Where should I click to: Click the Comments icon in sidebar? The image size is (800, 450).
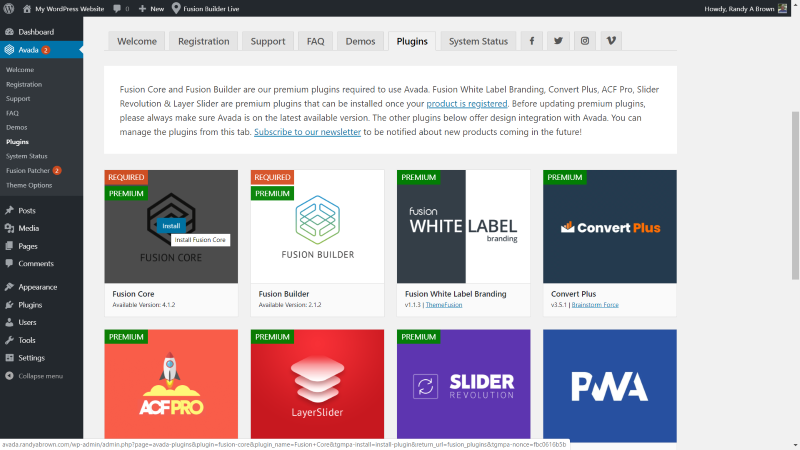pos(9,263)
